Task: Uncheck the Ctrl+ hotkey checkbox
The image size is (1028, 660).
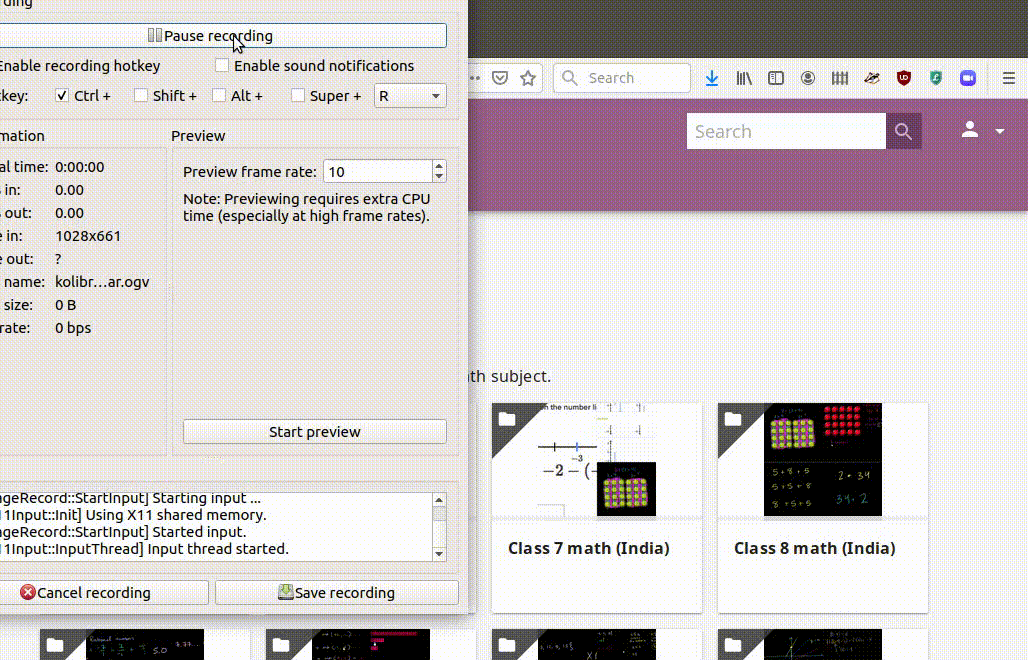Action: click(x=62, y=96)
